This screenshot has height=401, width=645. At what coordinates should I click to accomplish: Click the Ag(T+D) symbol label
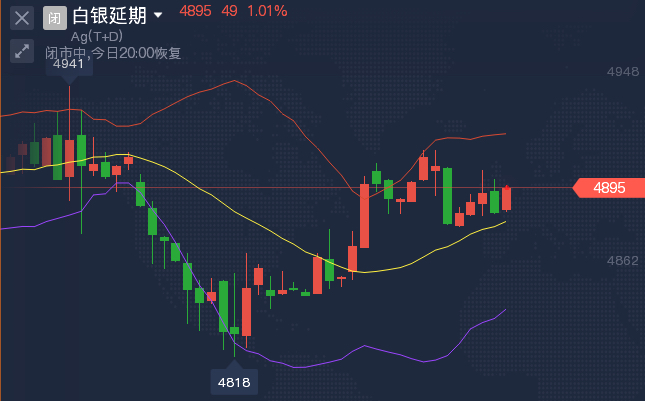97,37
